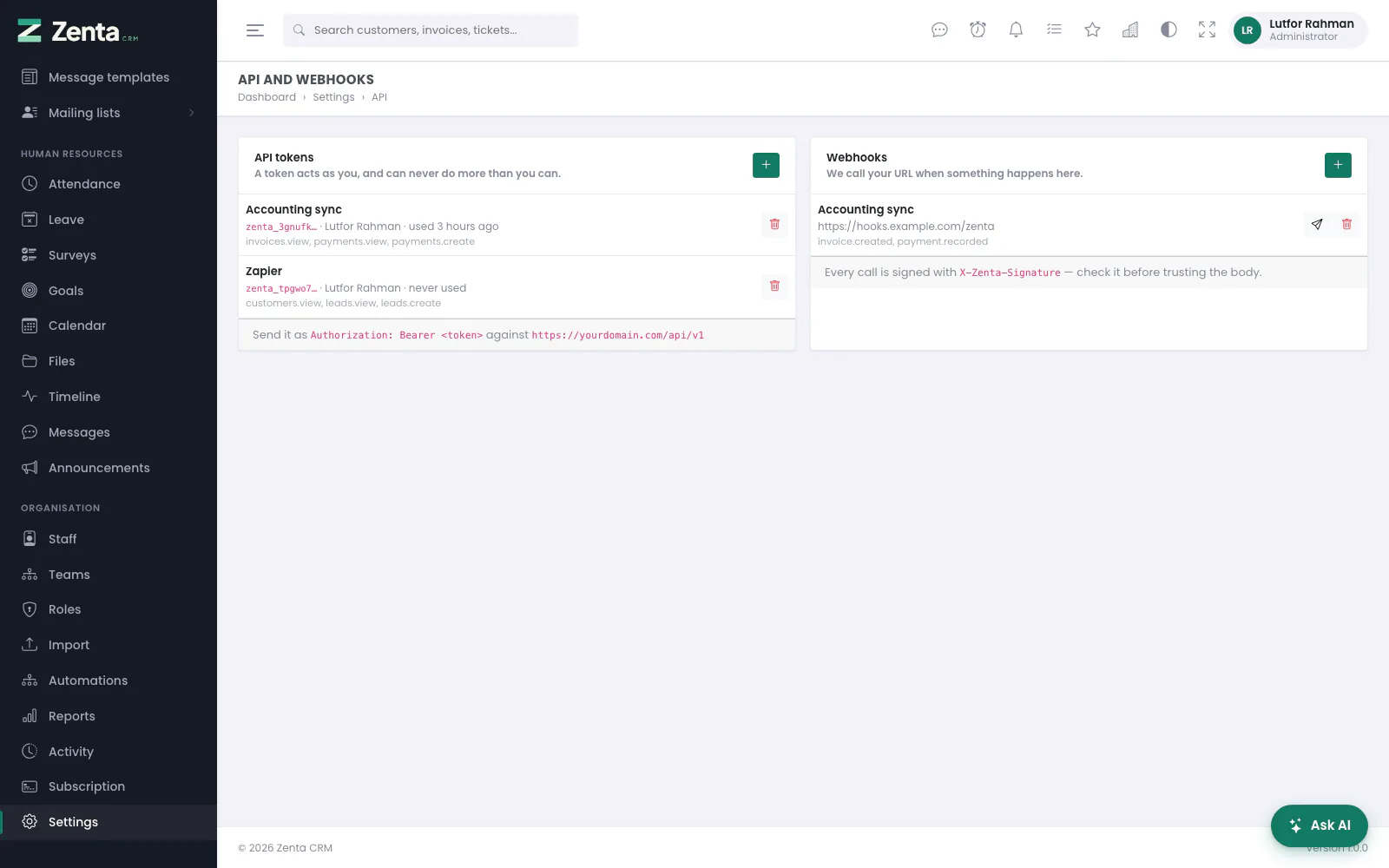This screenshot has width=1389, height=868.
Task: Open the Teams page
Action: pos(109,575)
